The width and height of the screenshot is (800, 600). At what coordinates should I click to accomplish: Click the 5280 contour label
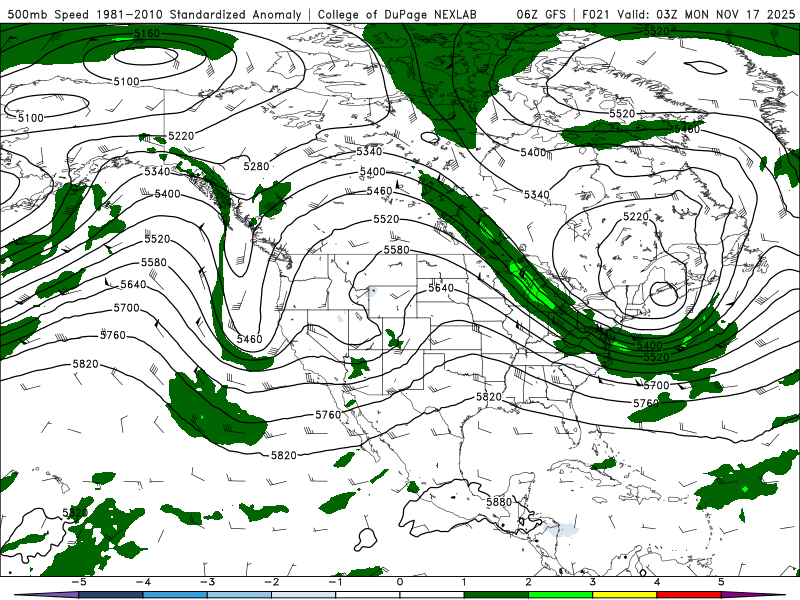click(256, 166)
